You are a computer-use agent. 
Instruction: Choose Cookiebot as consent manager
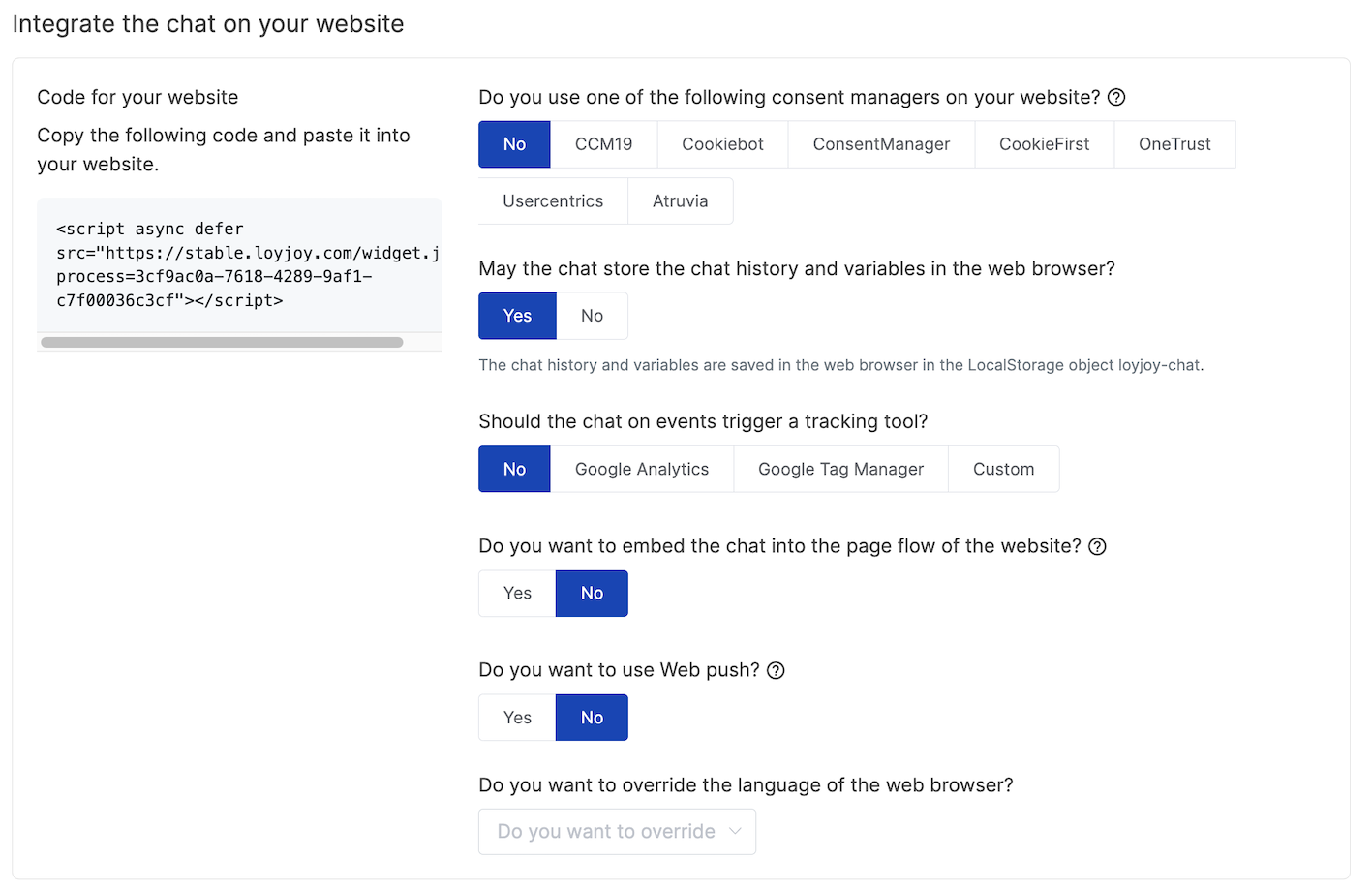(722, 144)
